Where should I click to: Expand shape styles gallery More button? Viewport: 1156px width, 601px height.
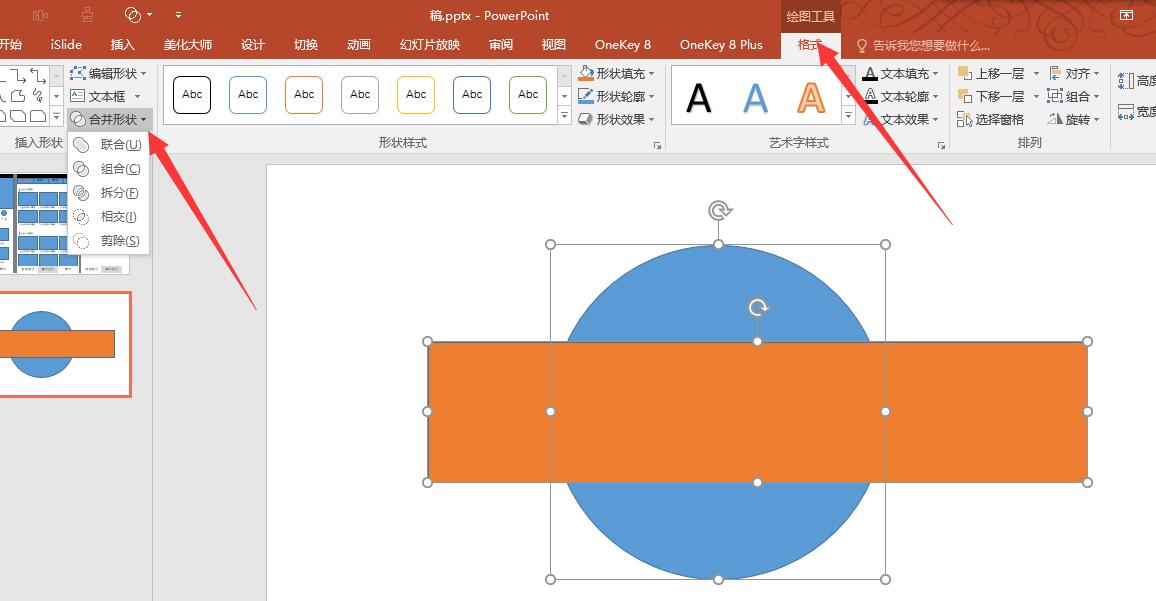click(565, 117)
